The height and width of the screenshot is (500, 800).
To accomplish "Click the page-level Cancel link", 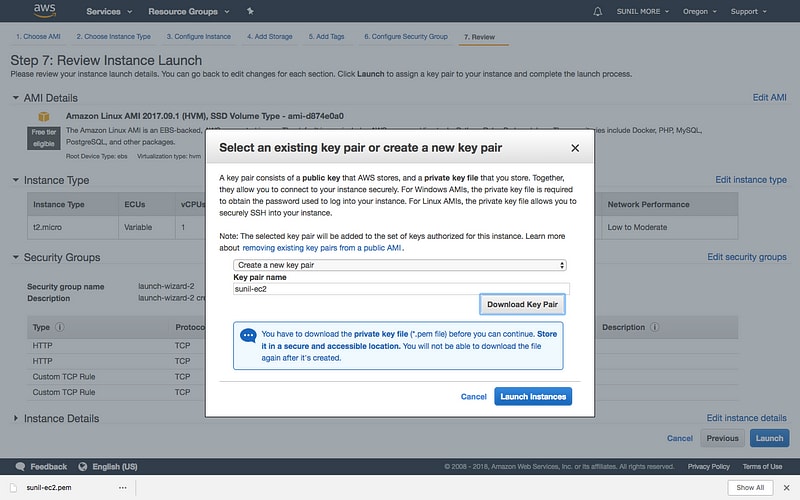I will [680, 438].
